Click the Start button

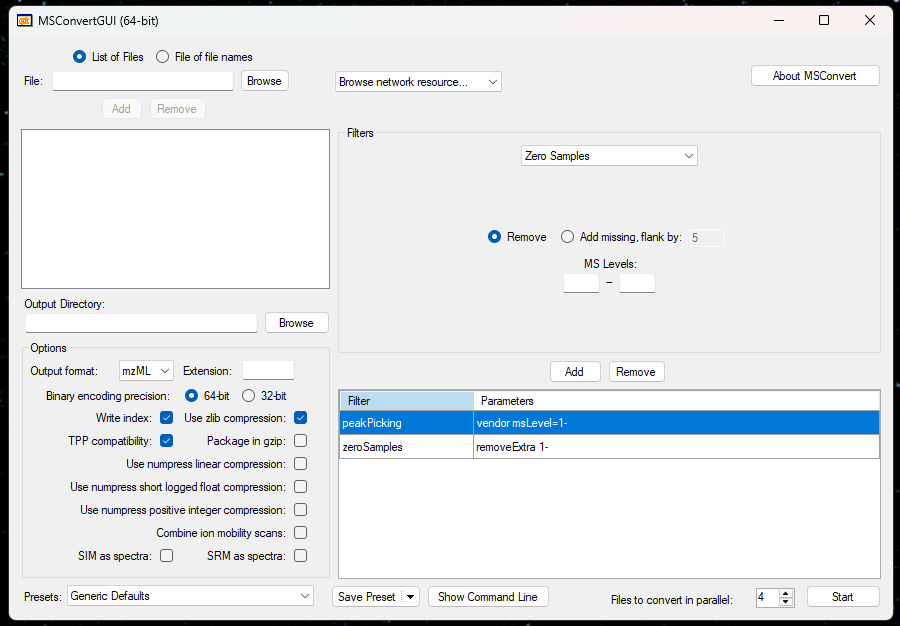[x=842, y=597]
